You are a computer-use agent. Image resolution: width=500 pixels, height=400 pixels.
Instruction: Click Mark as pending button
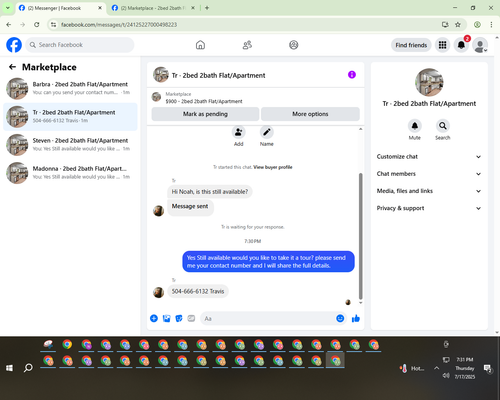pyautogui.click(x=205, y=114)
